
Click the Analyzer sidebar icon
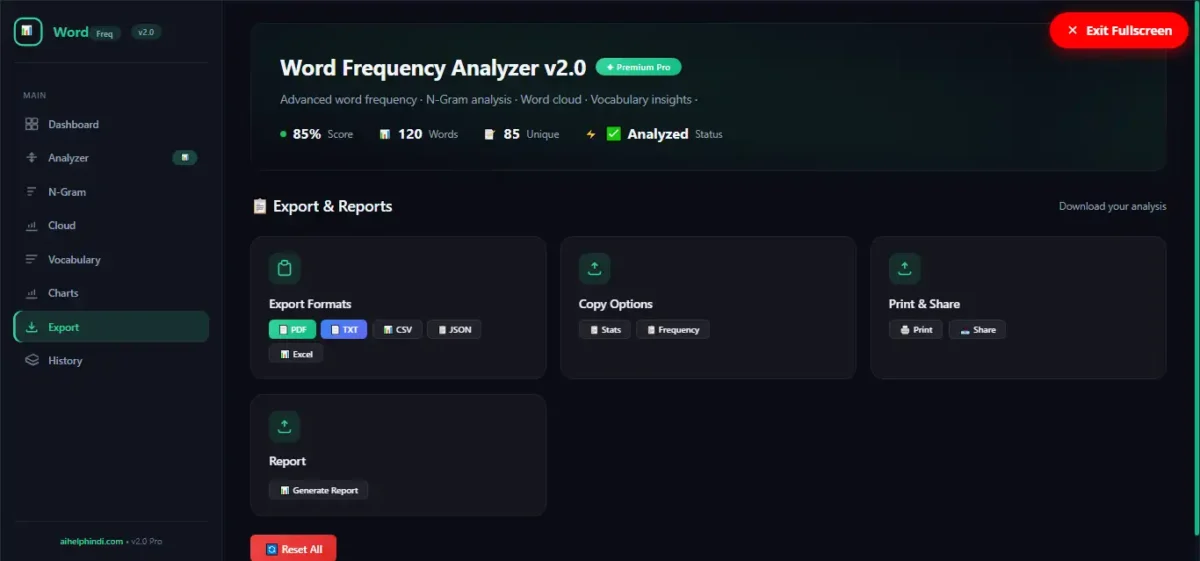31,158
